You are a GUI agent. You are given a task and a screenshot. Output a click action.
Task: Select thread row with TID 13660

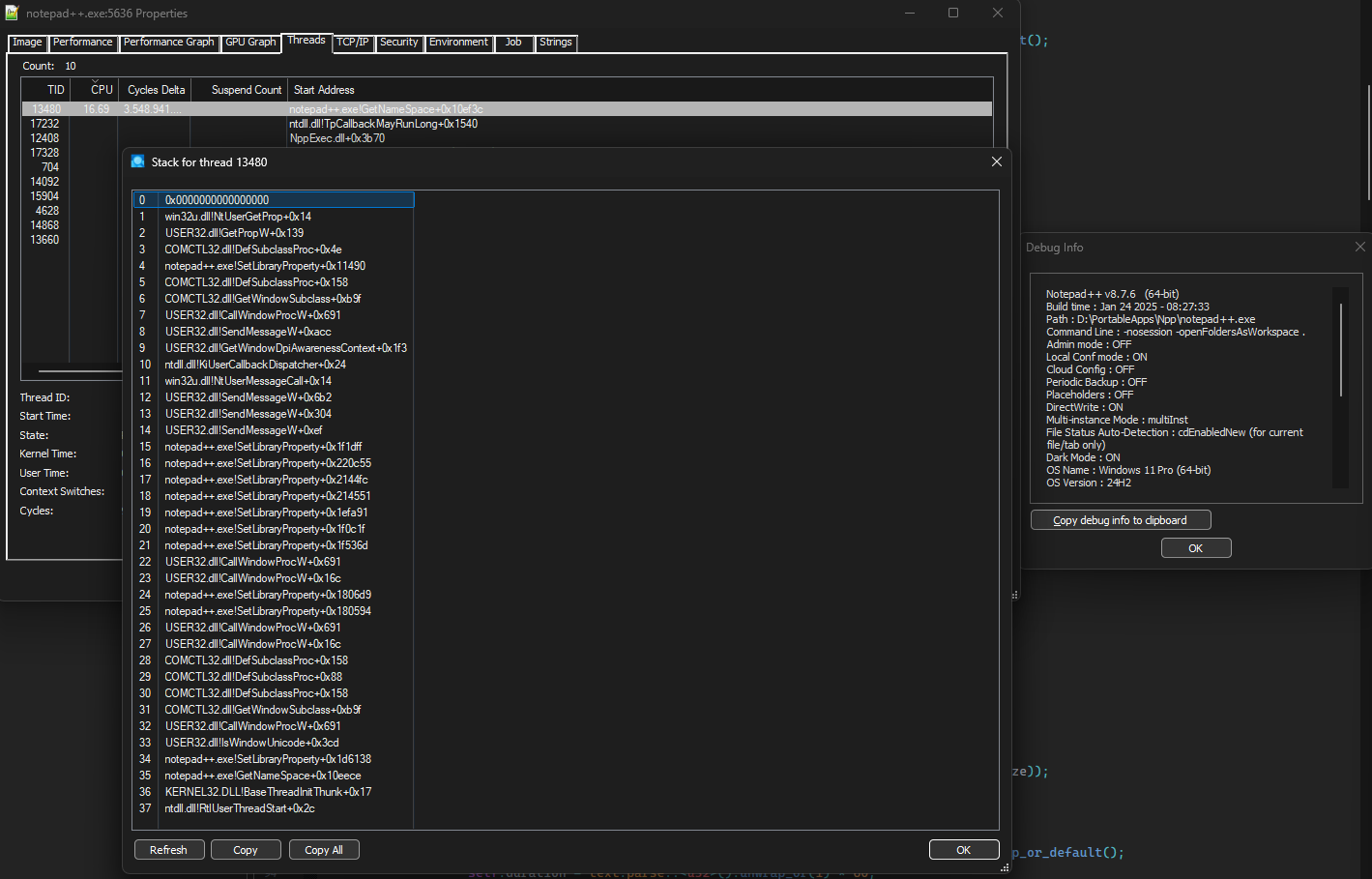(x=44, y=240)
